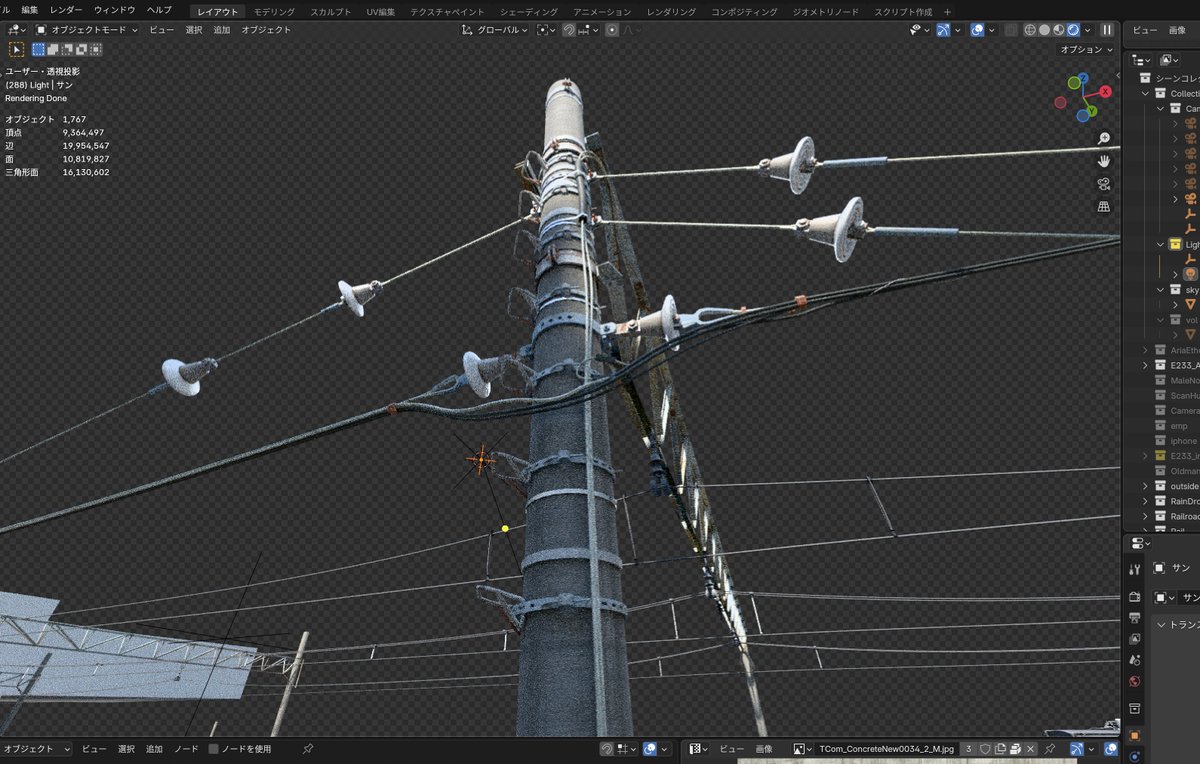The width and height of the screenshot is (1200, 764).
Task: Enable the 'ノードを使用' checkbox
Action: point(214,749)
